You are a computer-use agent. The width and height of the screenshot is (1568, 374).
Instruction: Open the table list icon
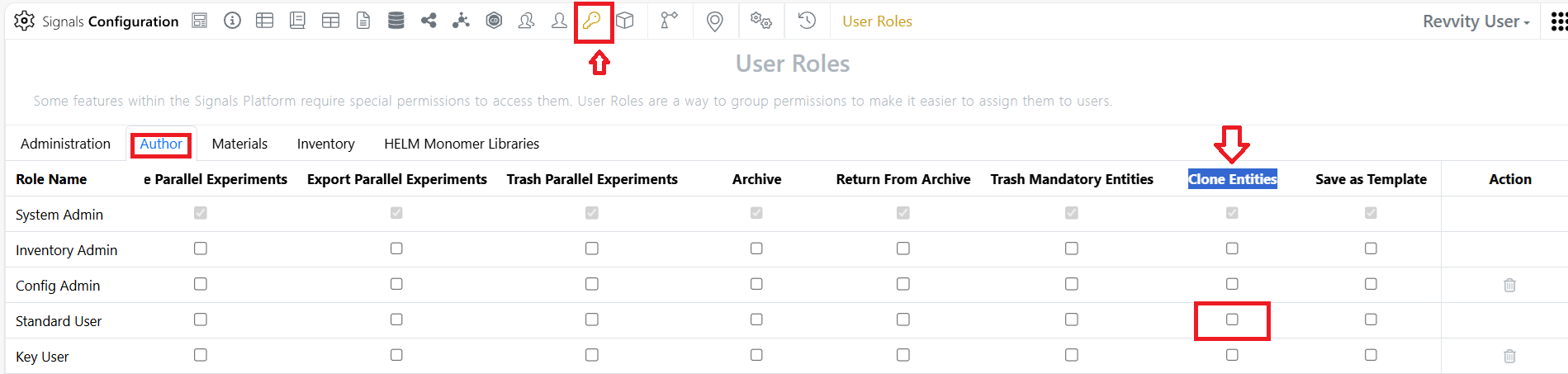265,21
